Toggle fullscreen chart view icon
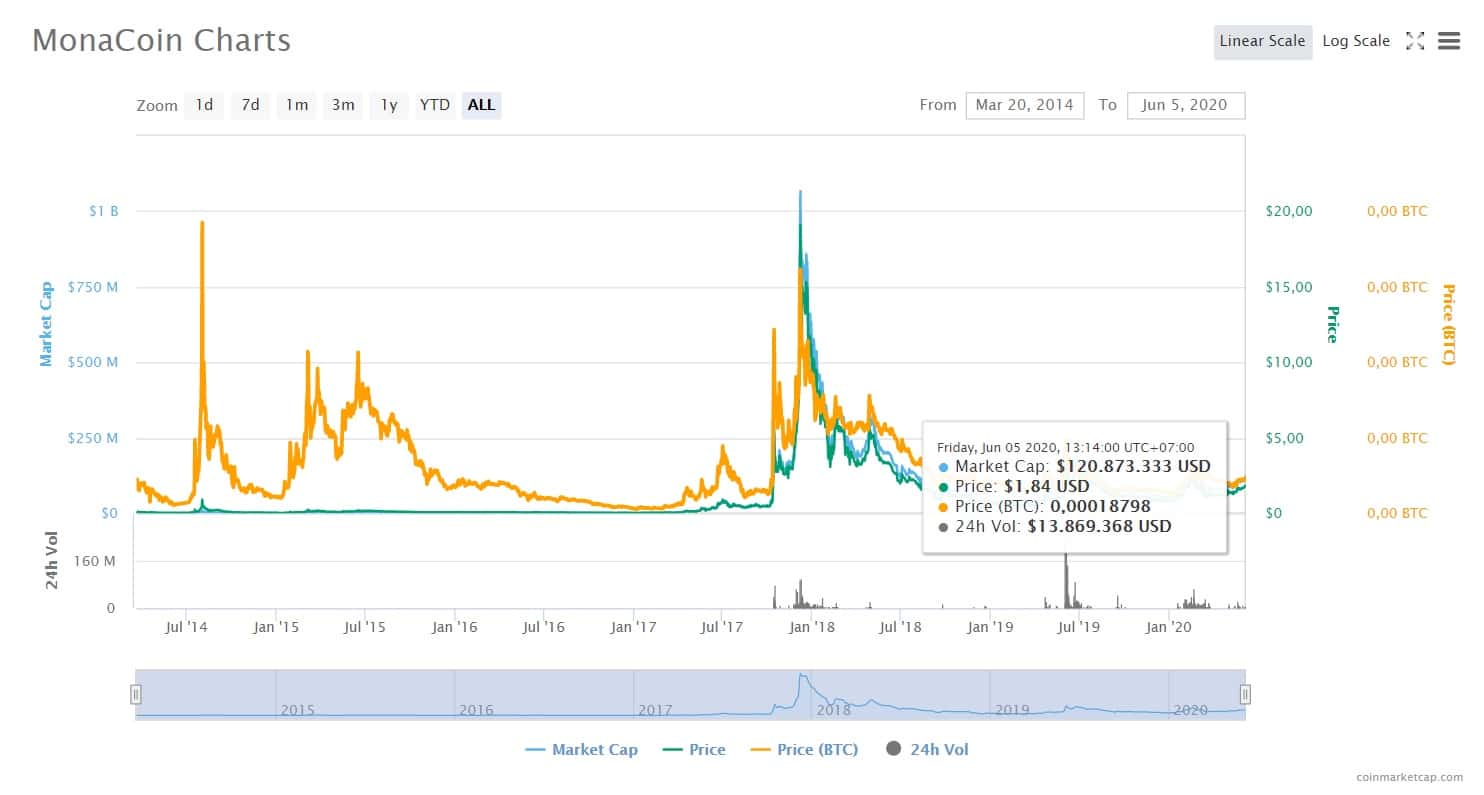1484x795 pixels. pyautogui.click(x=1414, y=41)
